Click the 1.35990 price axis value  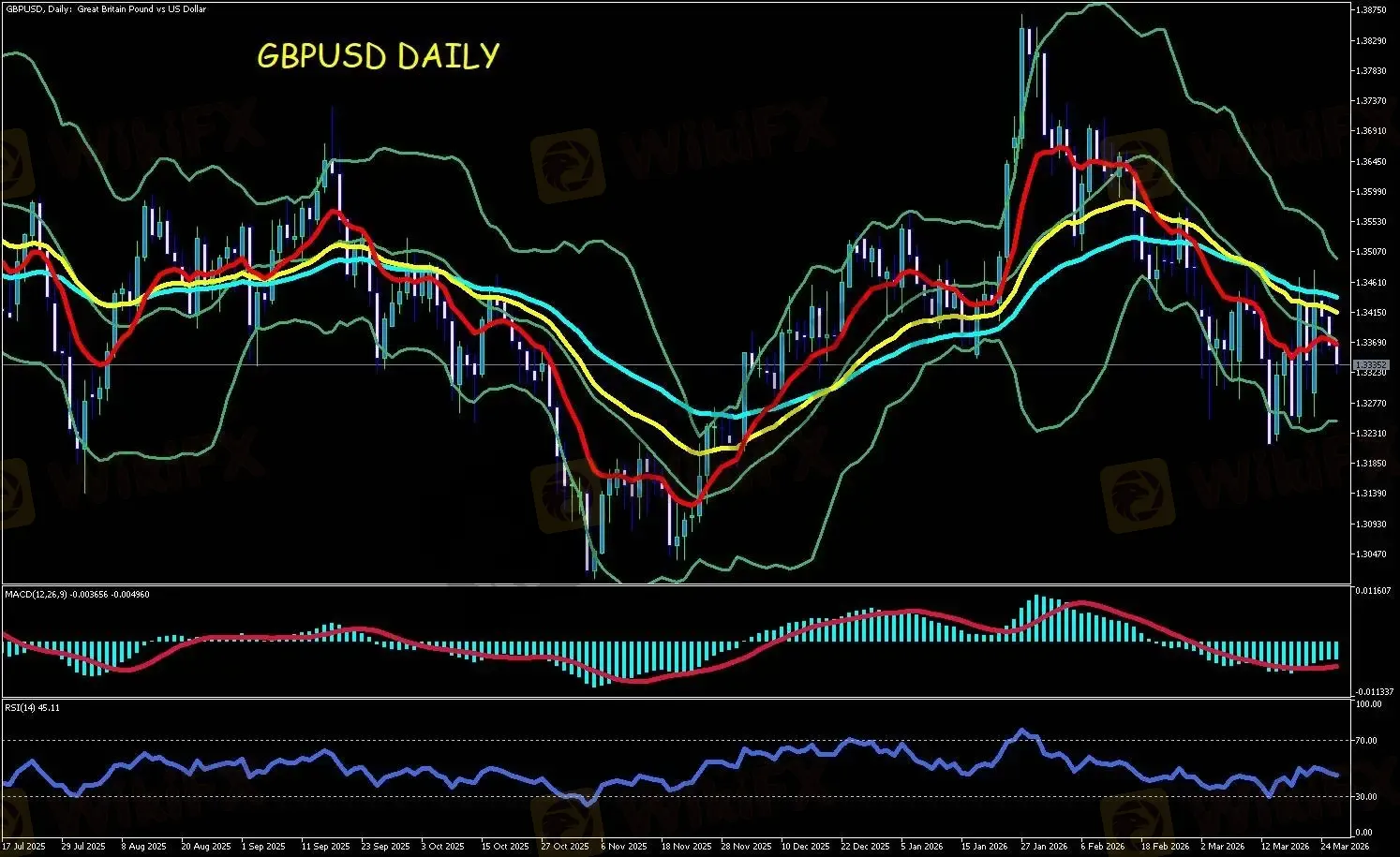tap(1369, 192)
